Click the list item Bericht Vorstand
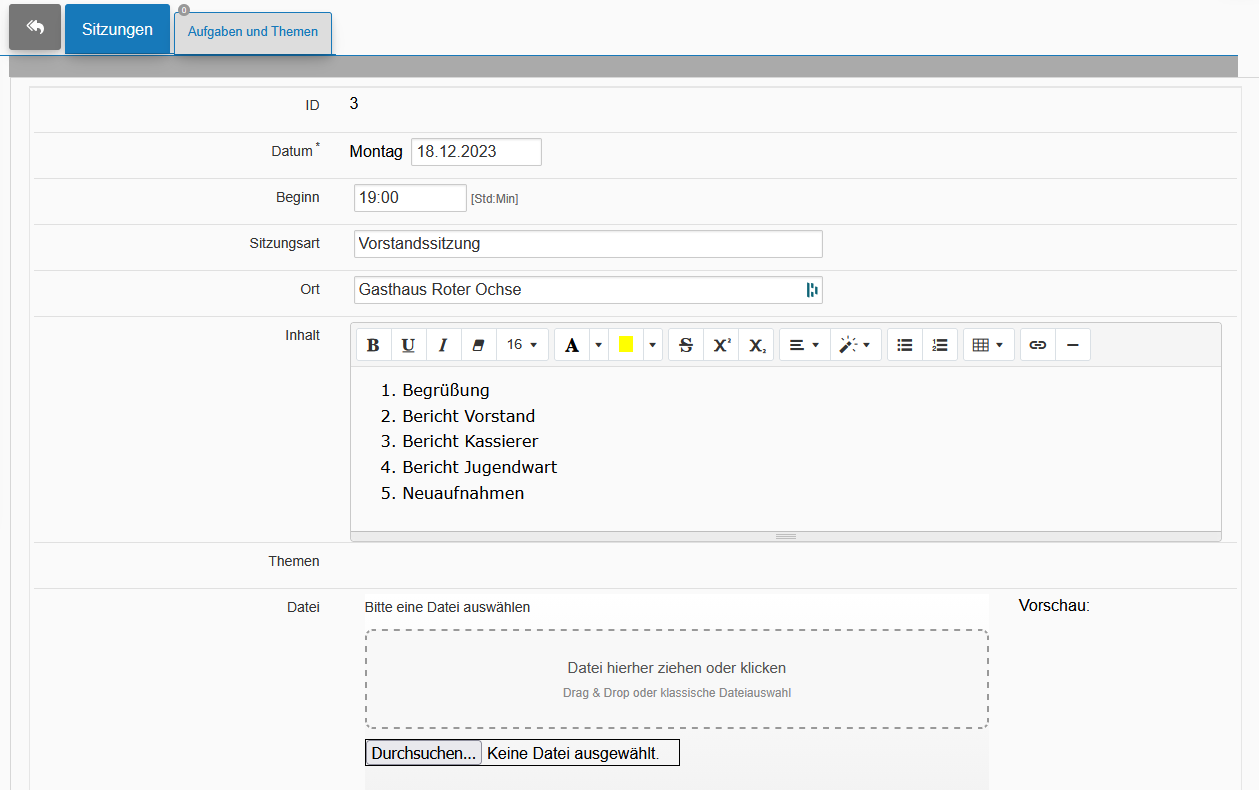Image resolution: width=1259 pixels, height=790 pixels. pos(469,416)
